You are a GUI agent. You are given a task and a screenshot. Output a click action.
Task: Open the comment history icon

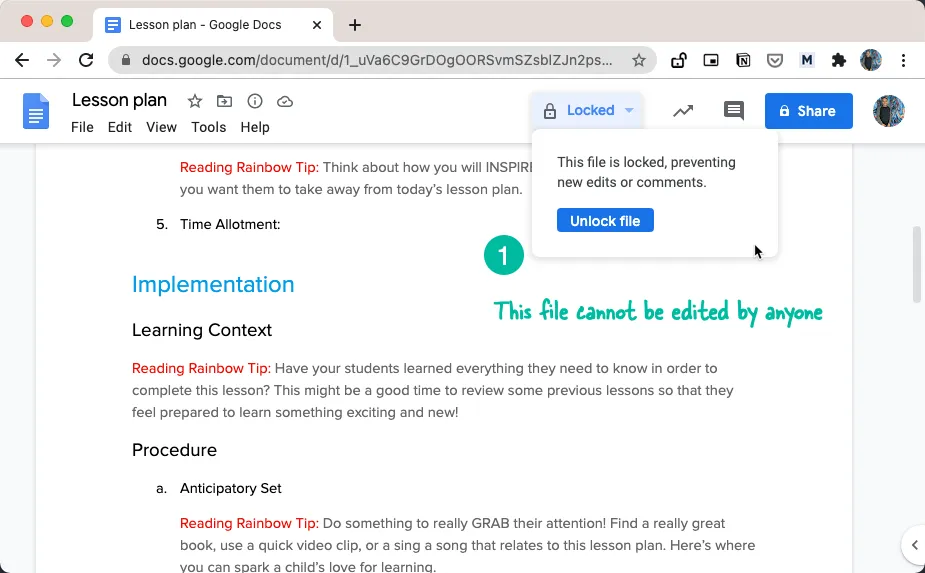pos(734,111)
